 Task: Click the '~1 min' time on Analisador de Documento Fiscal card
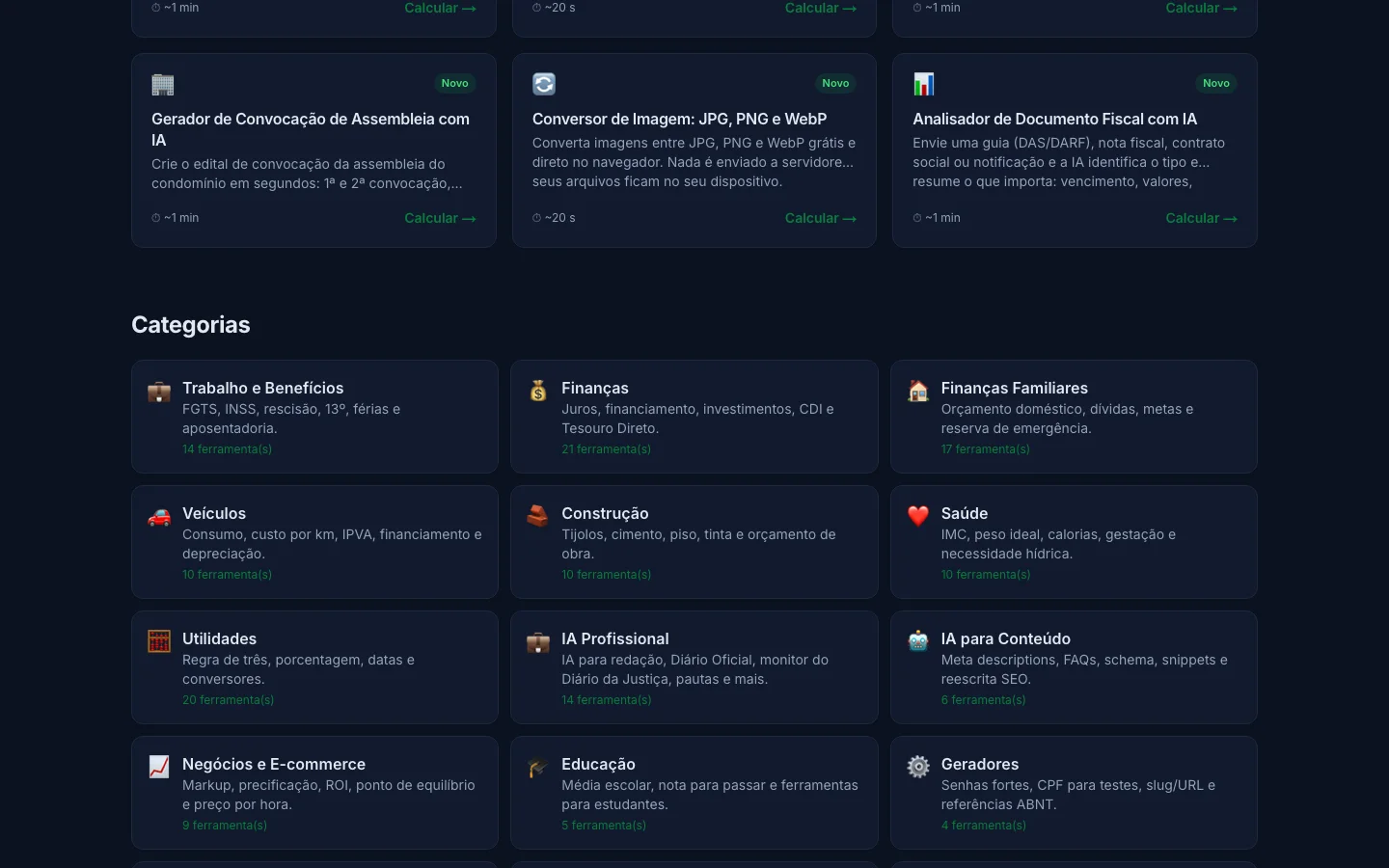937,218
